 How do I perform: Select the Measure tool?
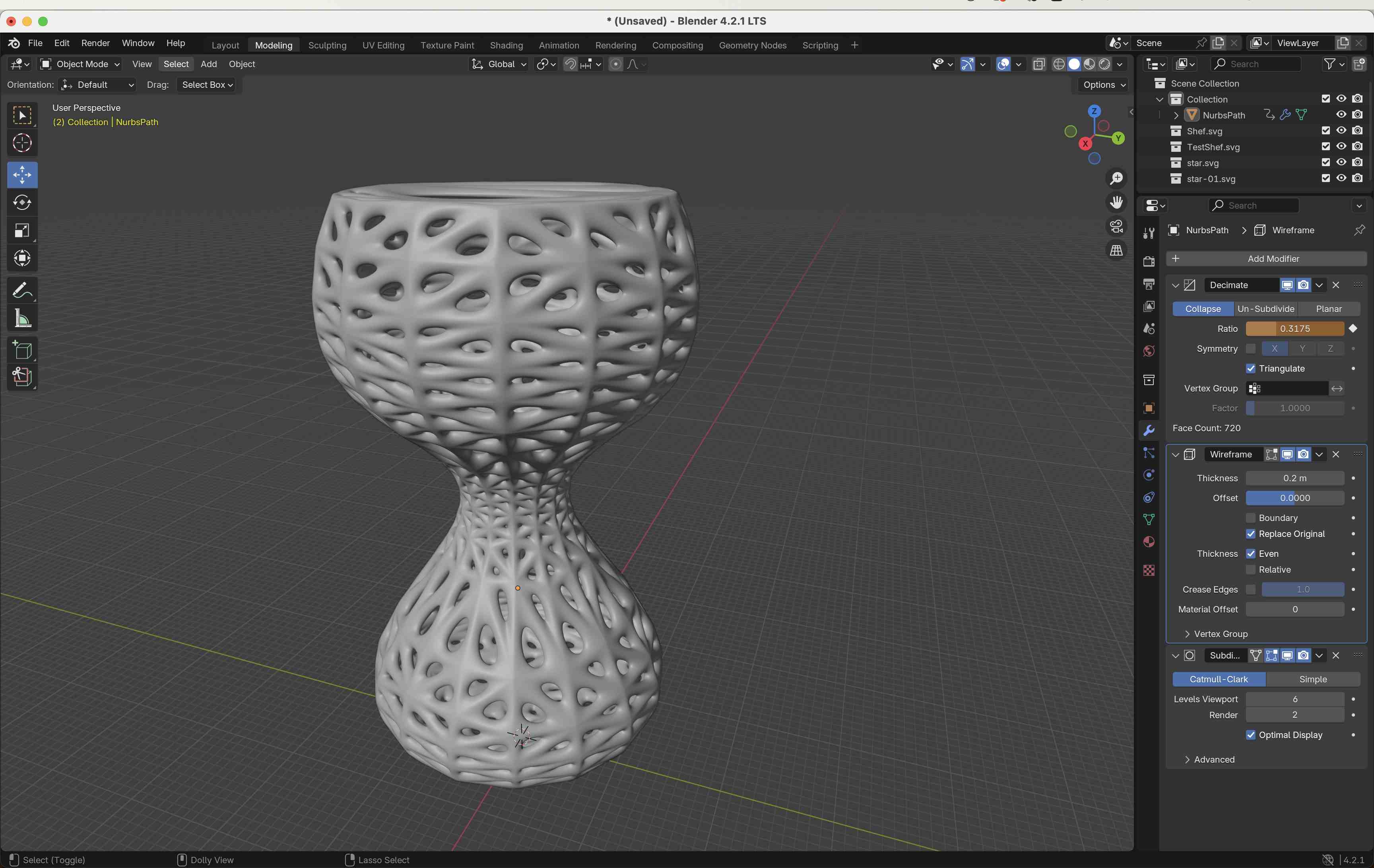[x=22, y=318]
